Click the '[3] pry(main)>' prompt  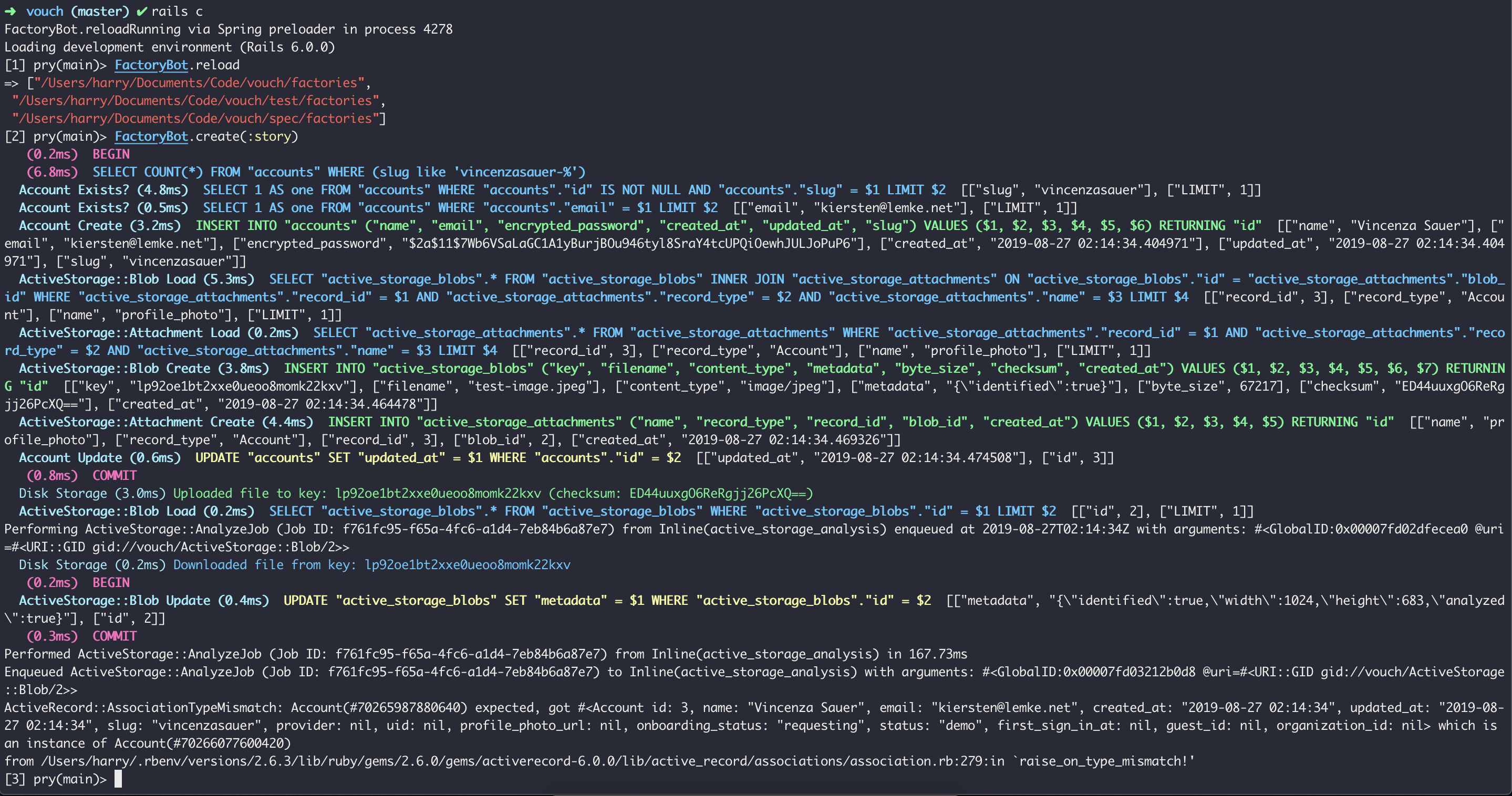[56, 779]
